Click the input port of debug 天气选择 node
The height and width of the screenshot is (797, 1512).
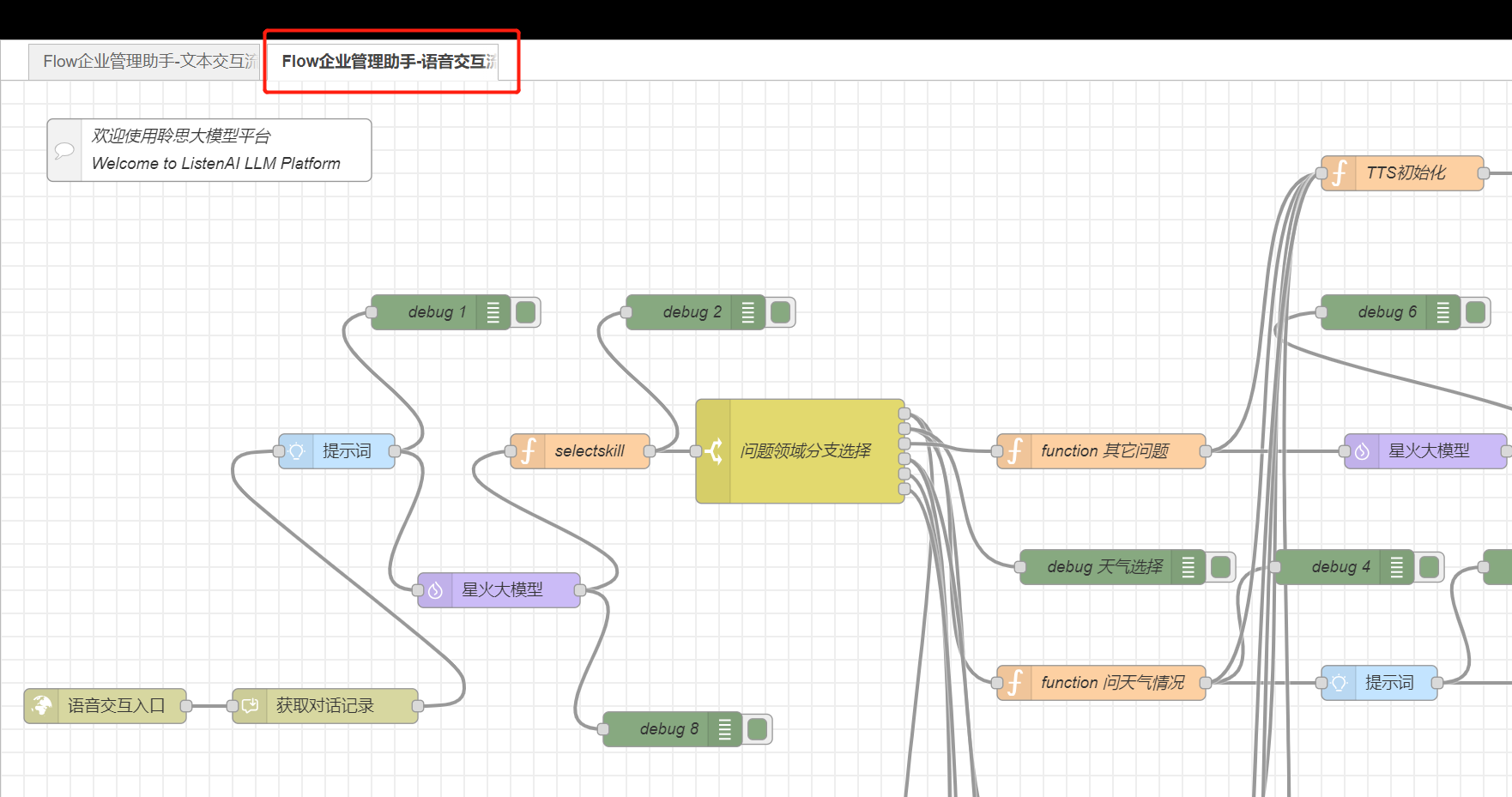[x=1020, y=567]
